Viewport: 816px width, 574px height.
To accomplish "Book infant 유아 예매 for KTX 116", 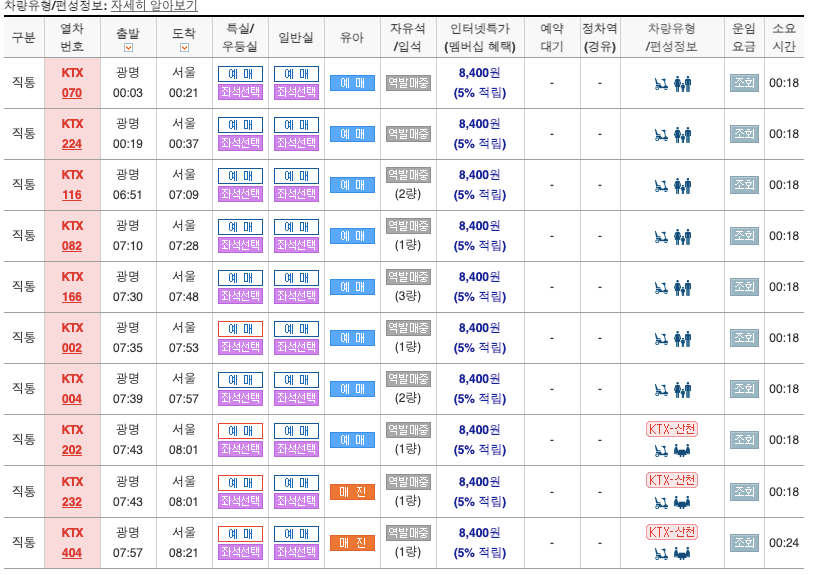I will tap(352, 185).
